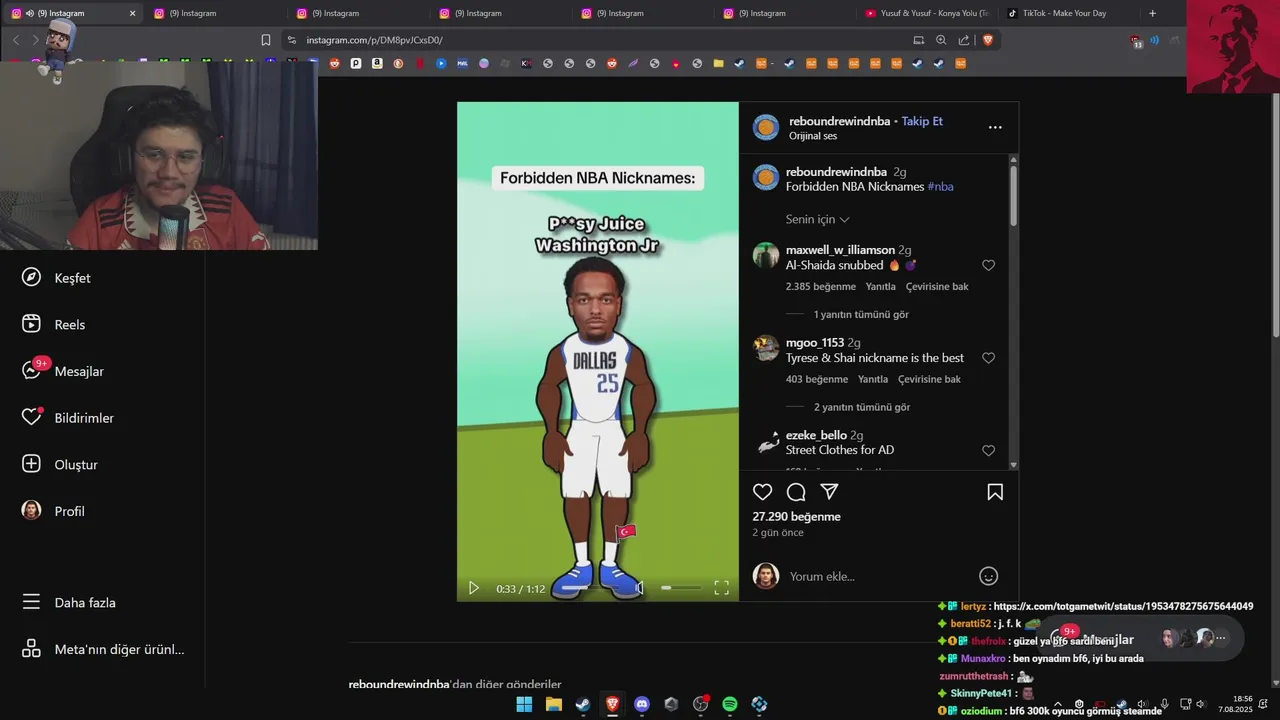Click the comments panel scrollbar
Image resolution: width=1280 pixels, height=720 pixels.
click(x=1014, y=195)
